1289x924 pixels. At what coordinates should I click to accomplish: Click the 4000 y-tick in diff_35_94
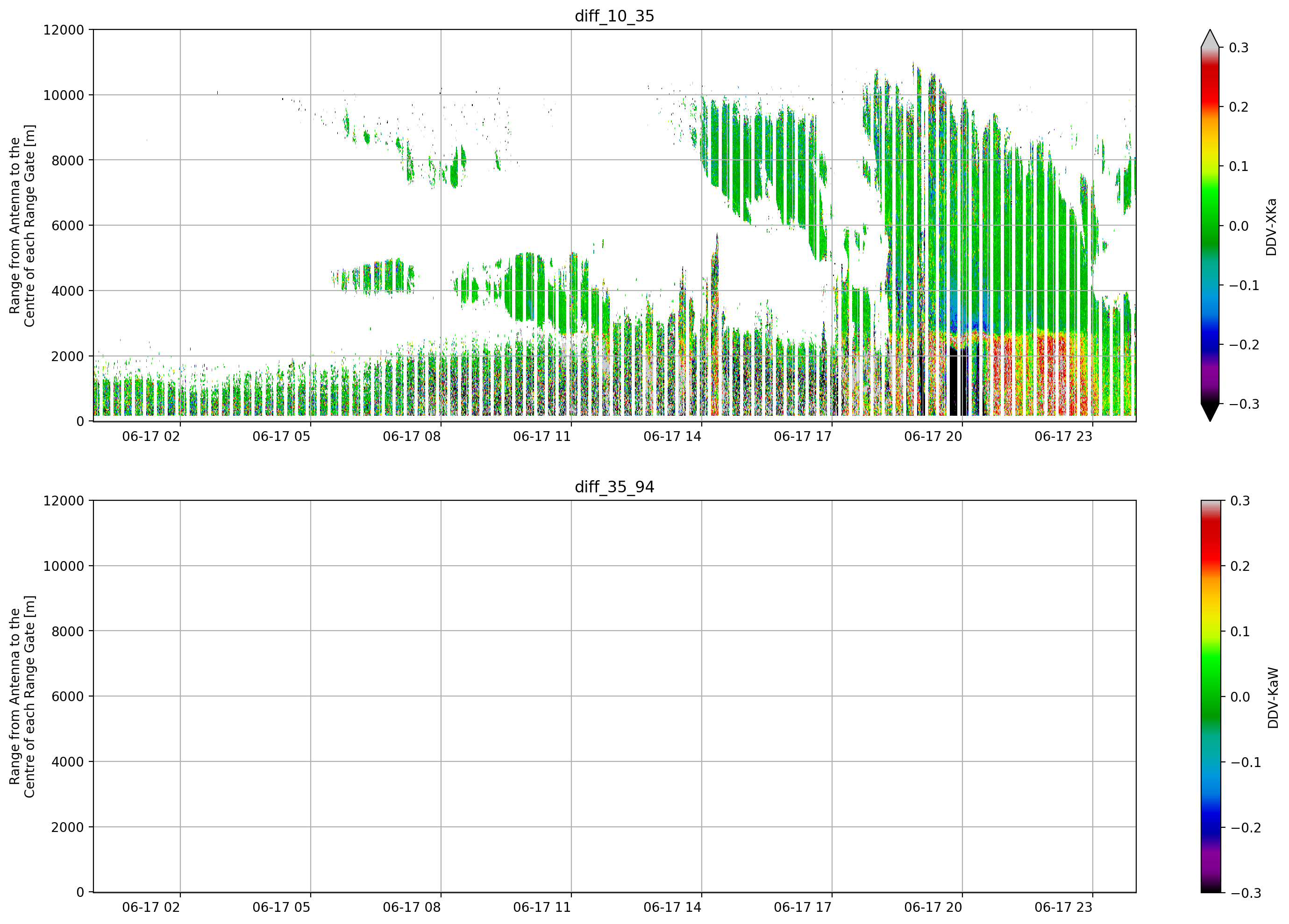click(68, 761)
